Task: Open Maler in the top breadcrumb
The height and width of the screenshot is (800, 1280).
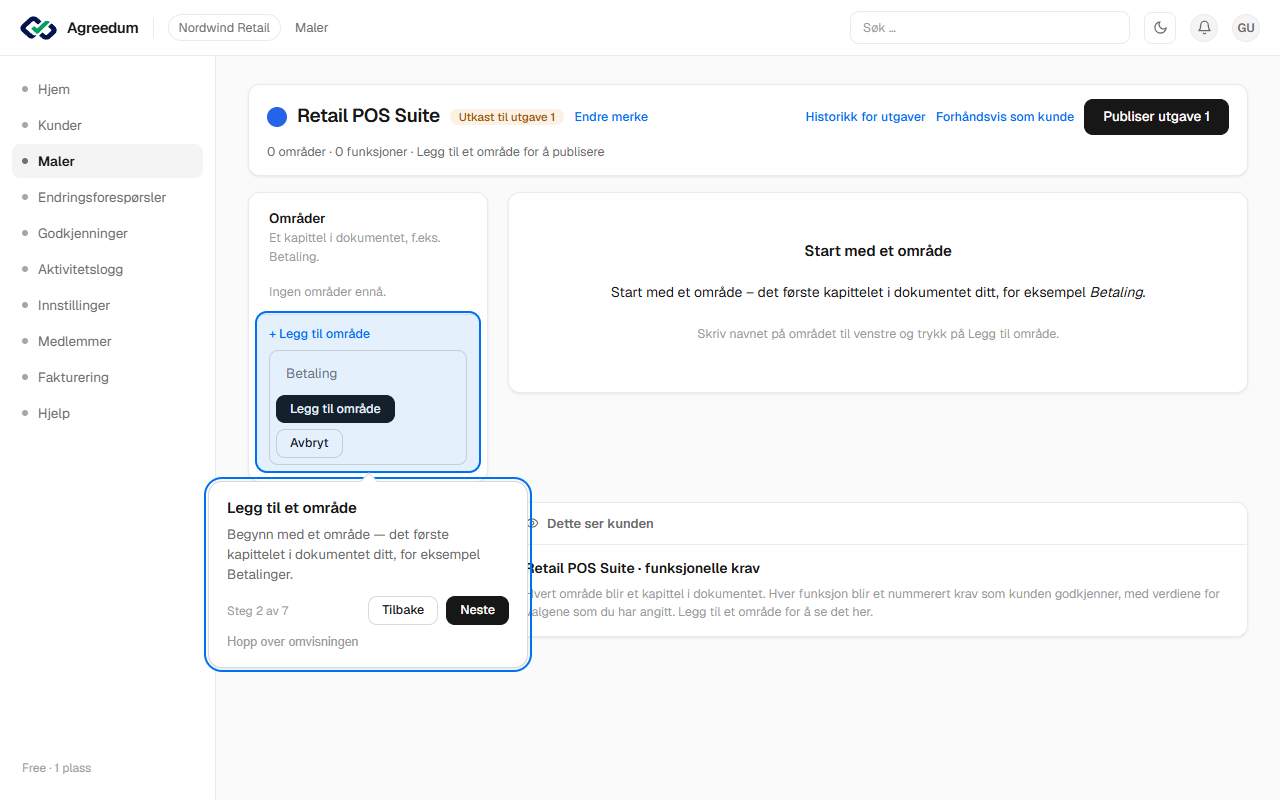Action: [312, 28]
